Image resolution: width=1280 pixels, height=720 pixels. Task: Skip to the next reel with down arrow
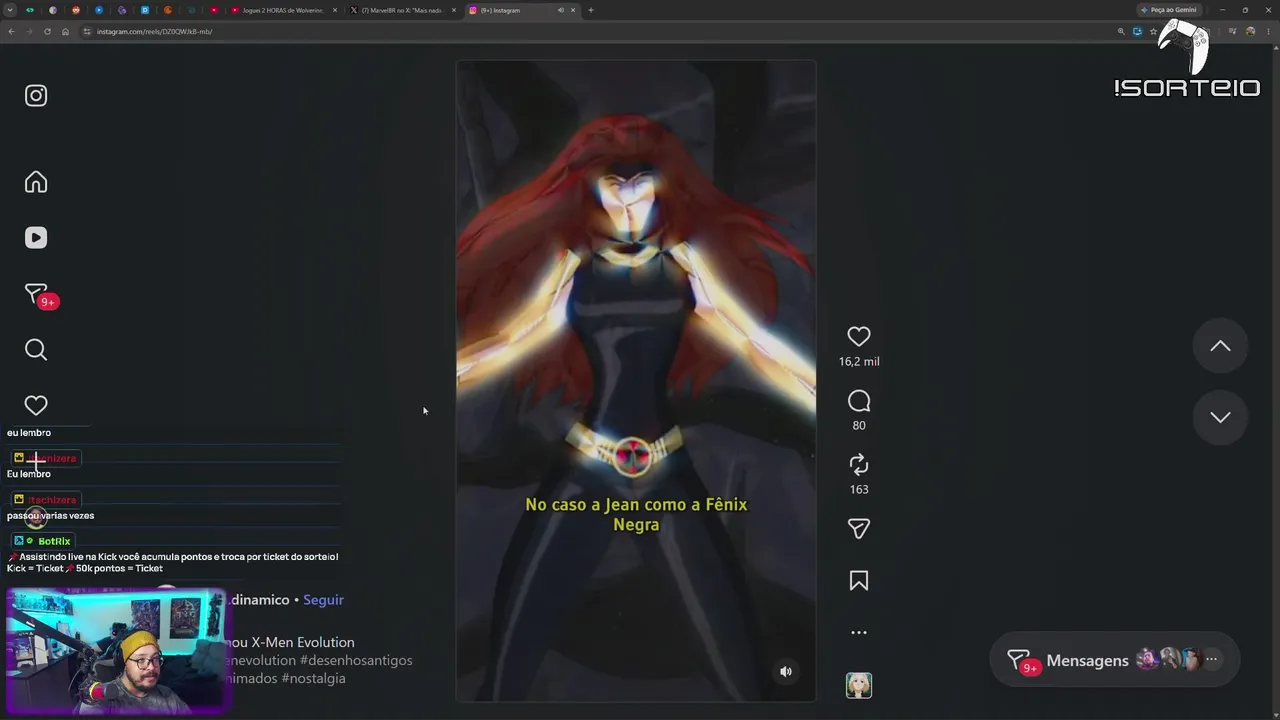(1220, 417)
